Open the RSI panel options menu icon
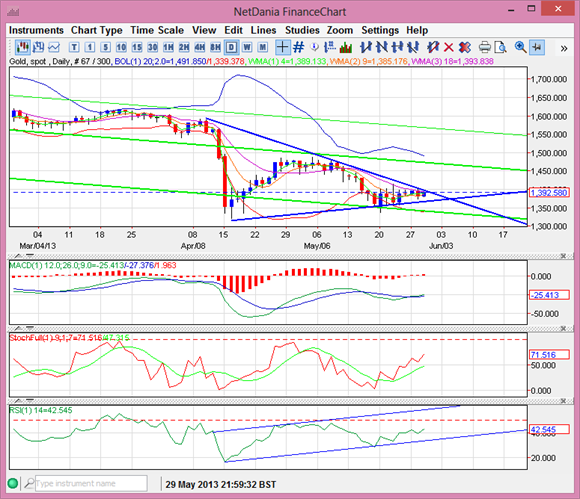580x499 pixels. coord(30,401)
